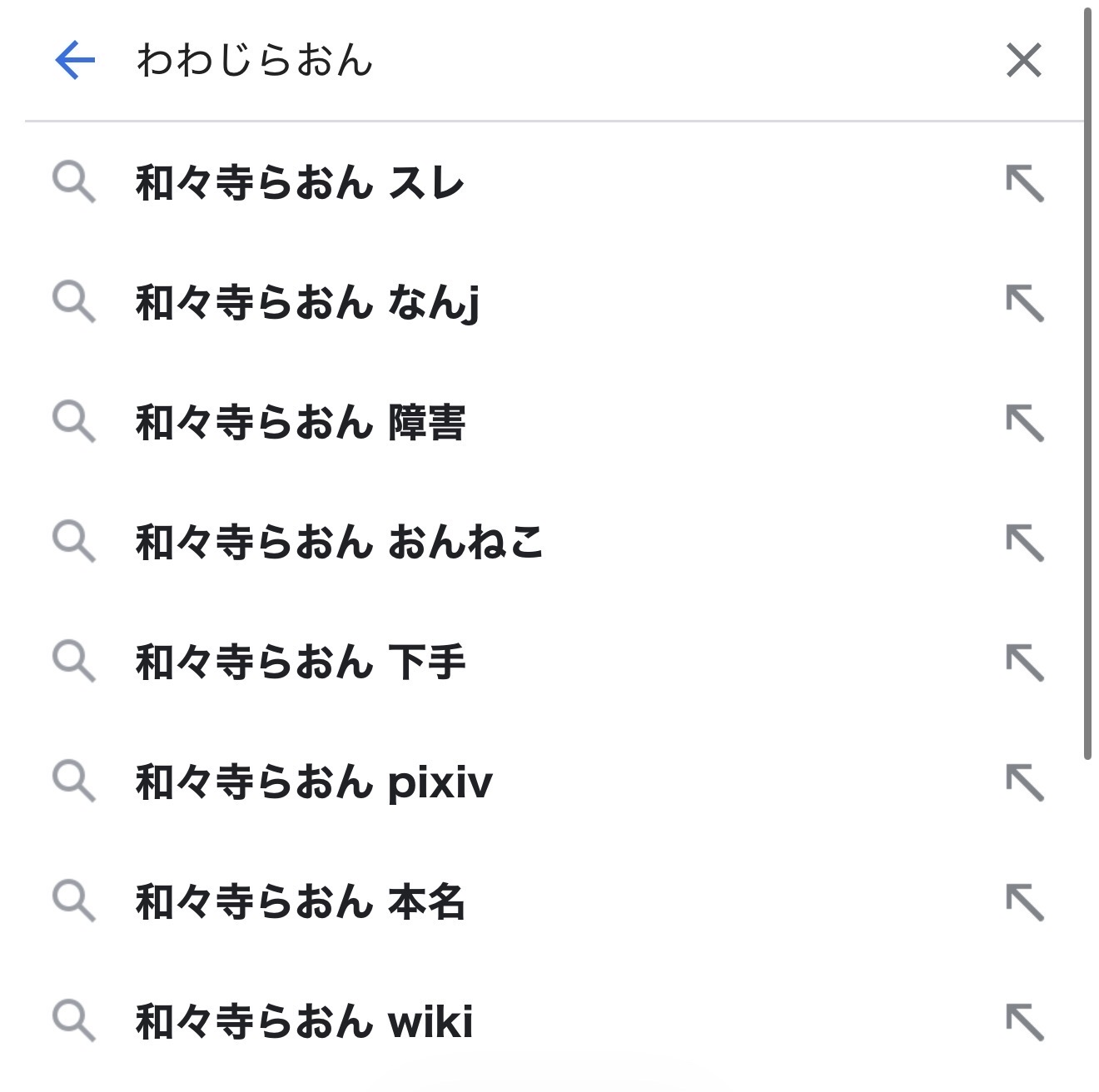Insert the "pixiv" suggestion via arrow icon

[1024, 782]
